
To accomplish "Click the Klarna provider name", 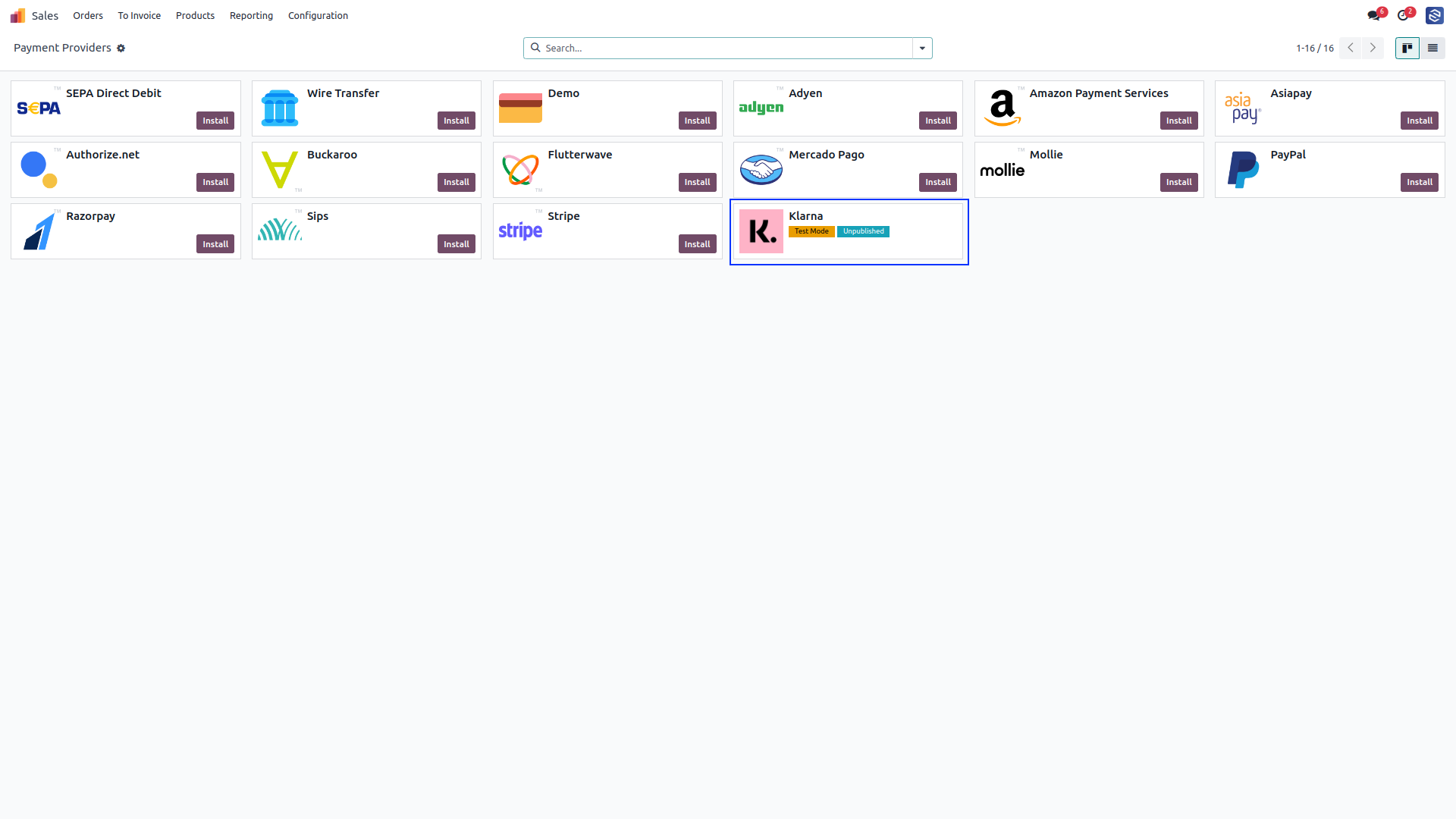I will pyautogui.click(x=805, y=216).
